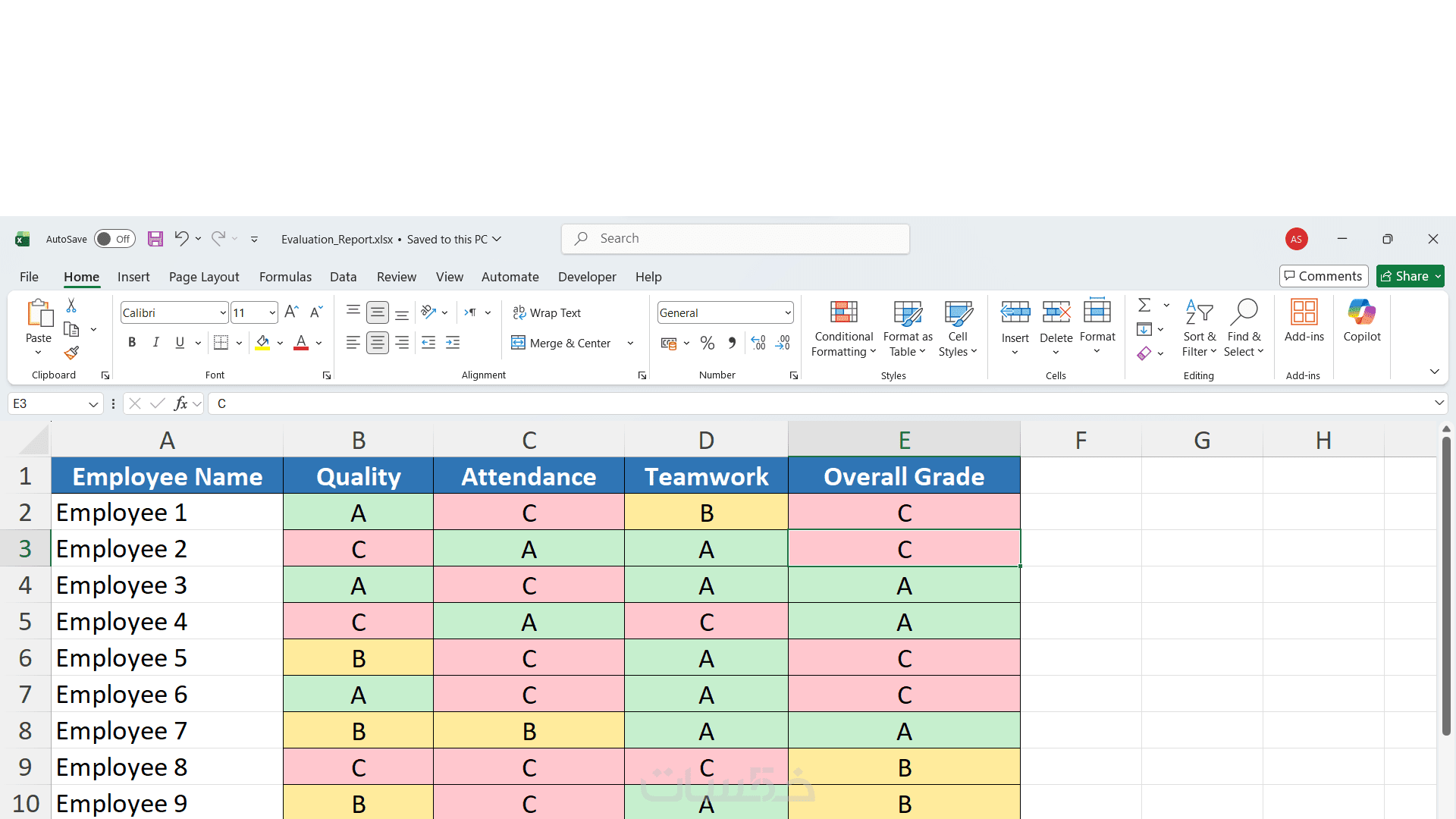
Task: Switch to the Formulas tab
Action: click(x=285, y=277)
